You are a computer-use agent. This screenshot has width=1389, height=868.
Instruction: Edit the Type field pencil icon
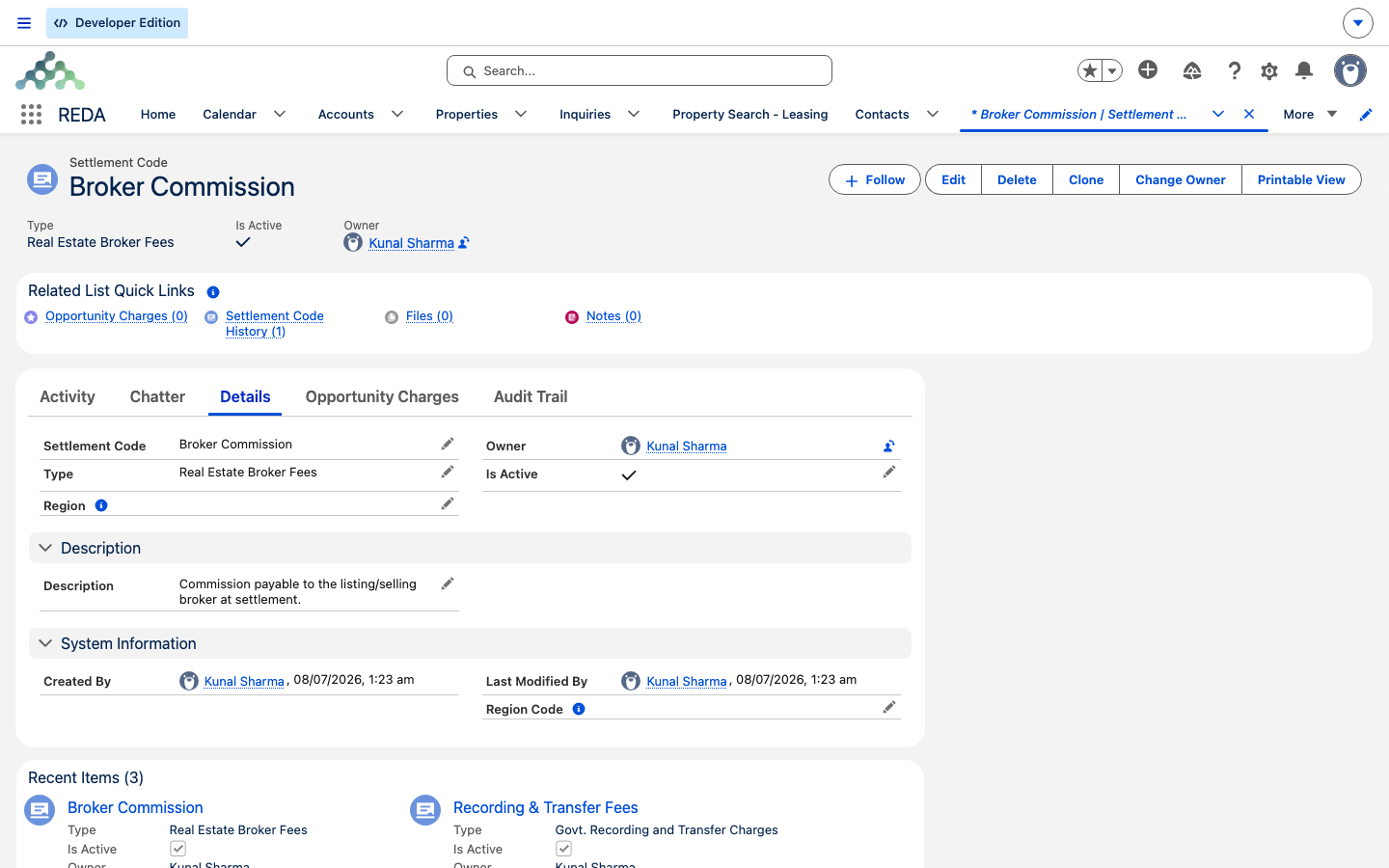[448, 472]
